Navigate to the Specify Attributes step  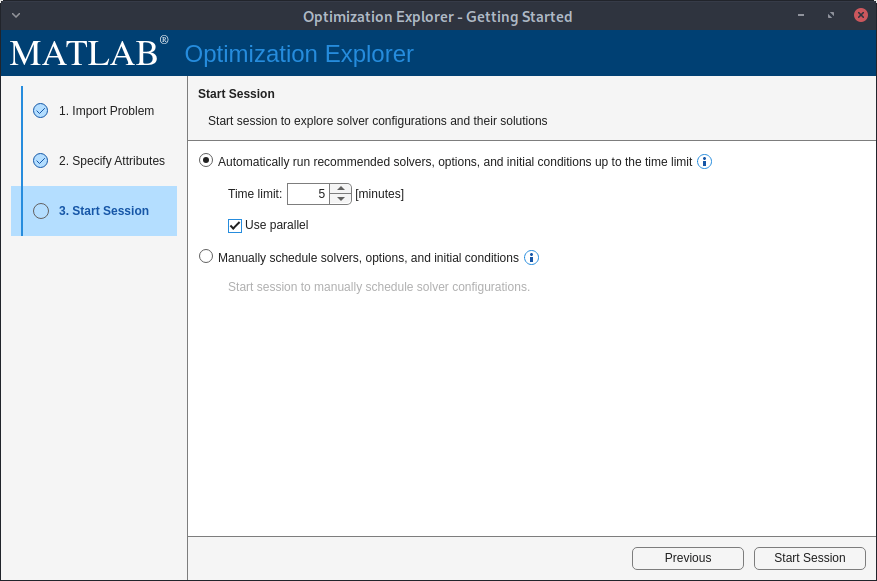(x=111, y=160)
